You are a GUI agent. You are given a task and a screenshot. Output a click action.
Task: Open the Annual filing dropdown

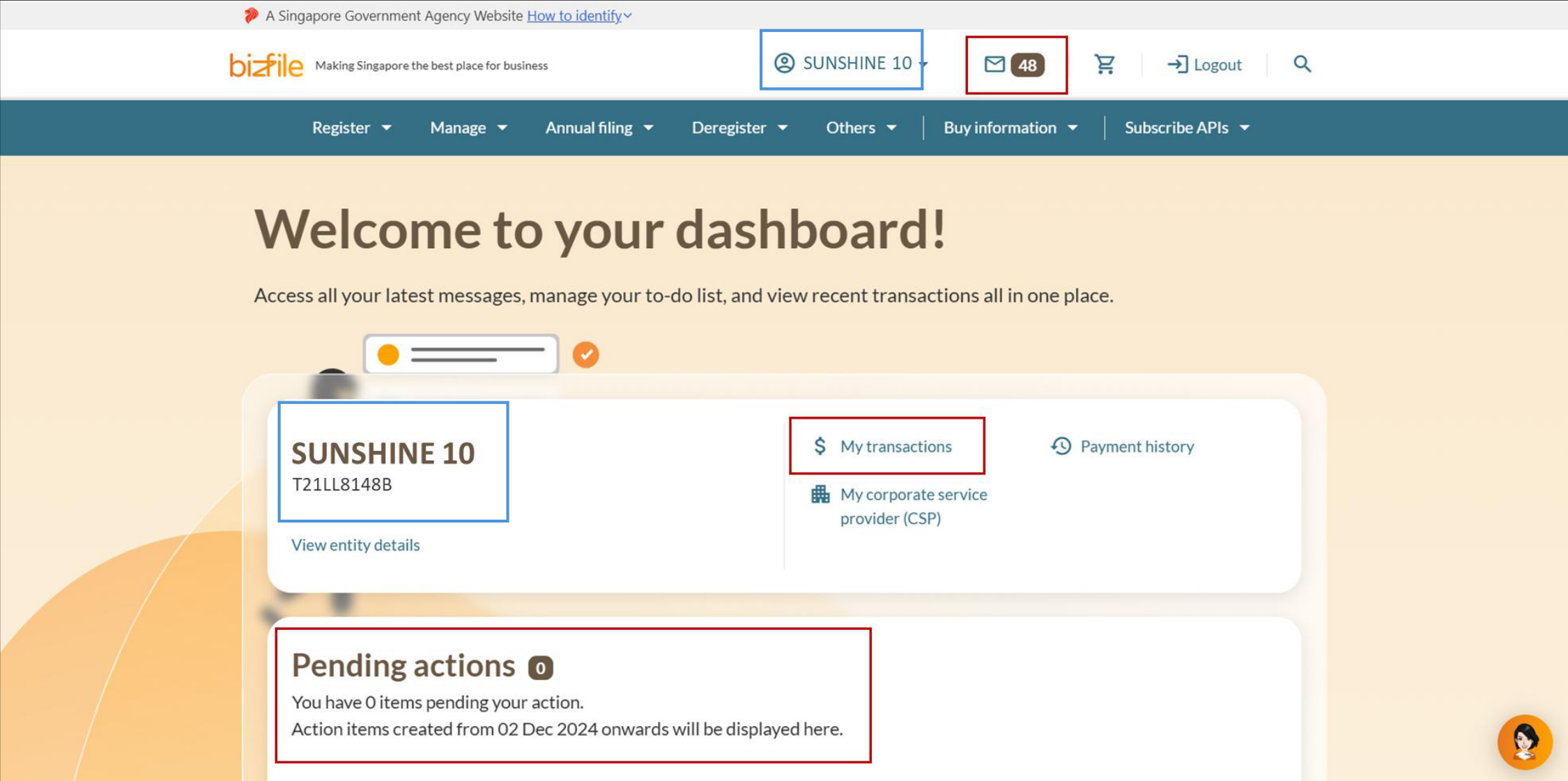click(x=599, y=127)
